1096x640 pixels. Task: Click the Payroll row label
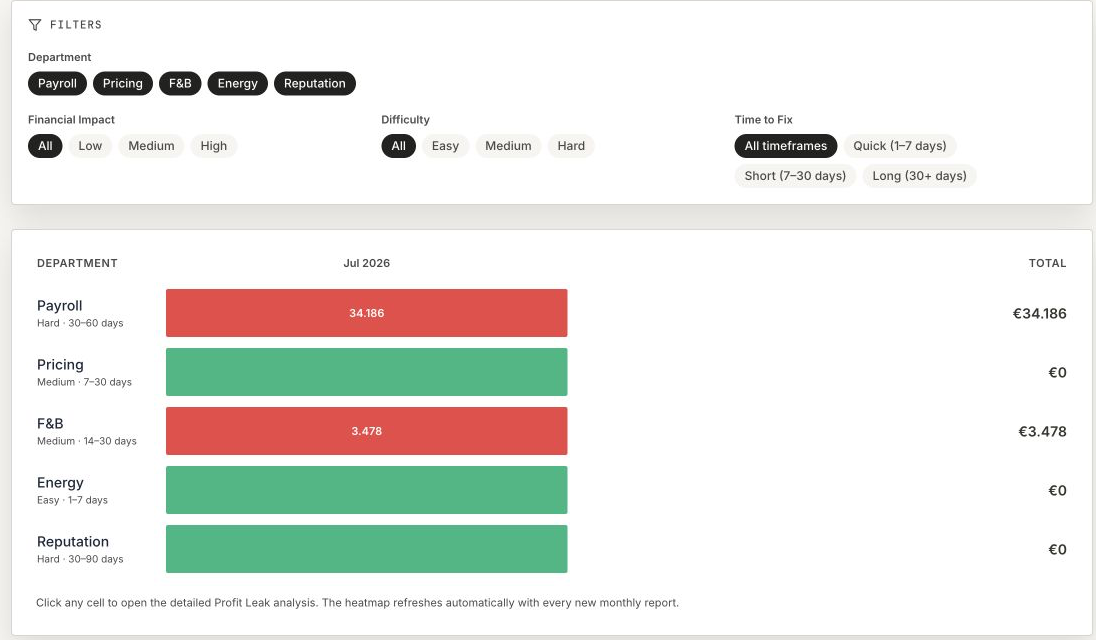[x=59, y=305]
